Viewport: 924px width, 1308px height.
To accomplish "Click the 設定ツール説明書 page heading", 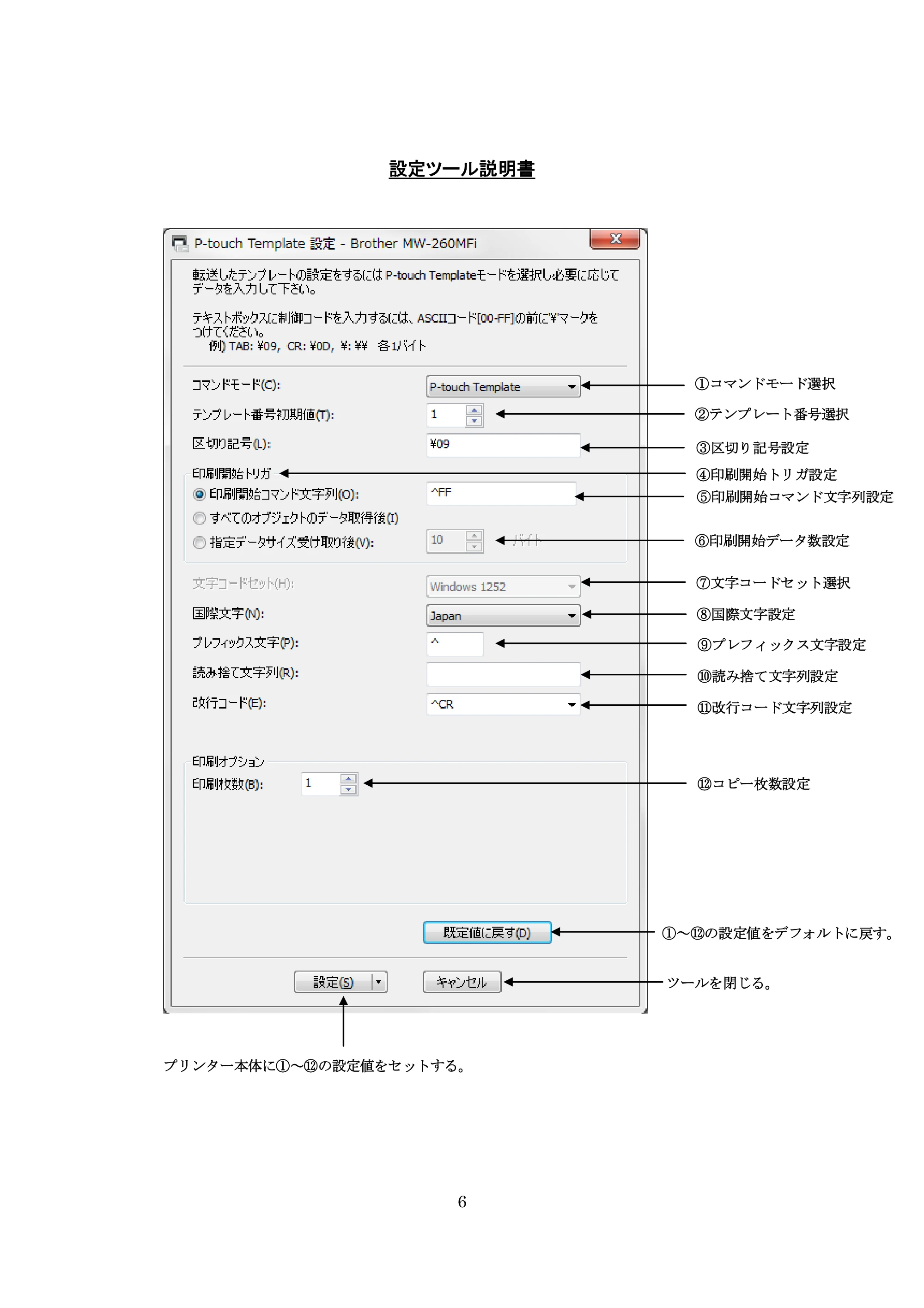I will pyautogui.click(x=462, y=169).
